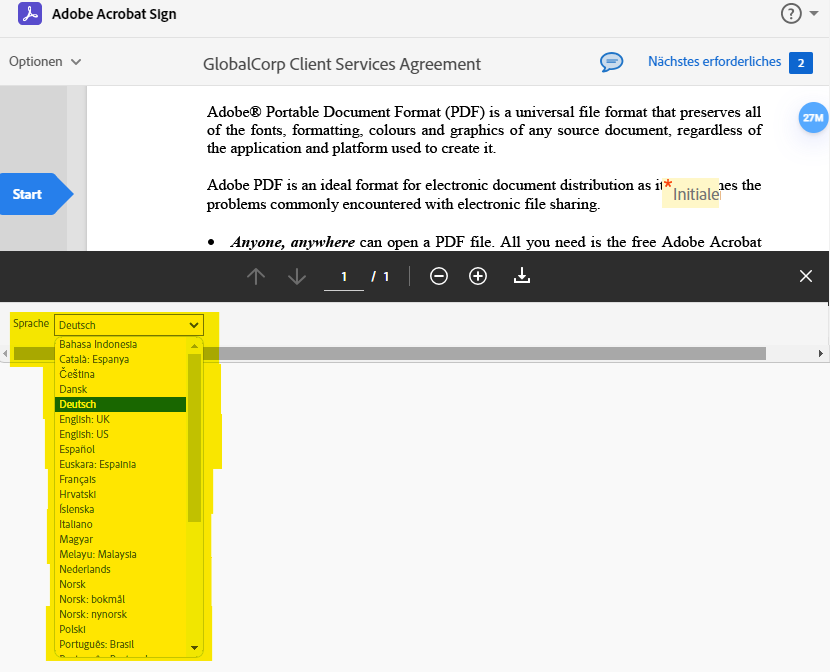The image size is (830, 672).
Task: Select plain Norsk language option
Action: click(x=121, y=584)
